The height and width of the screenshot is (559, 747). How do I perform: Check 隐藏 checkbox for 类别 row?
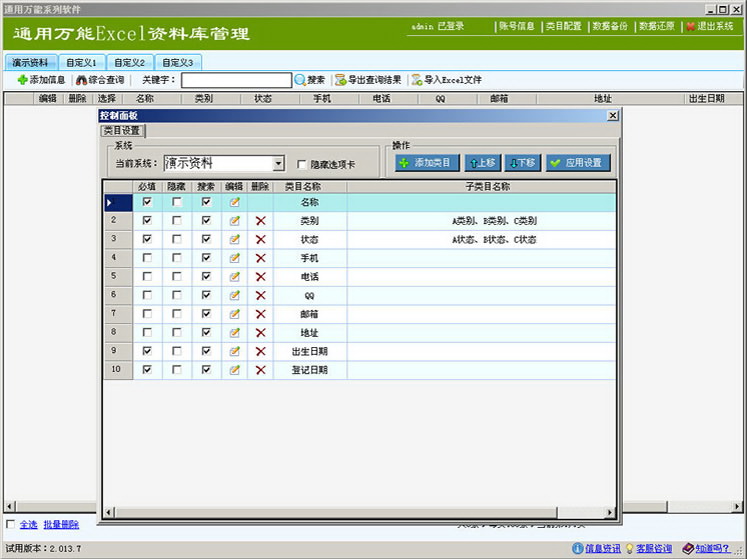click(x=177, y=220)
